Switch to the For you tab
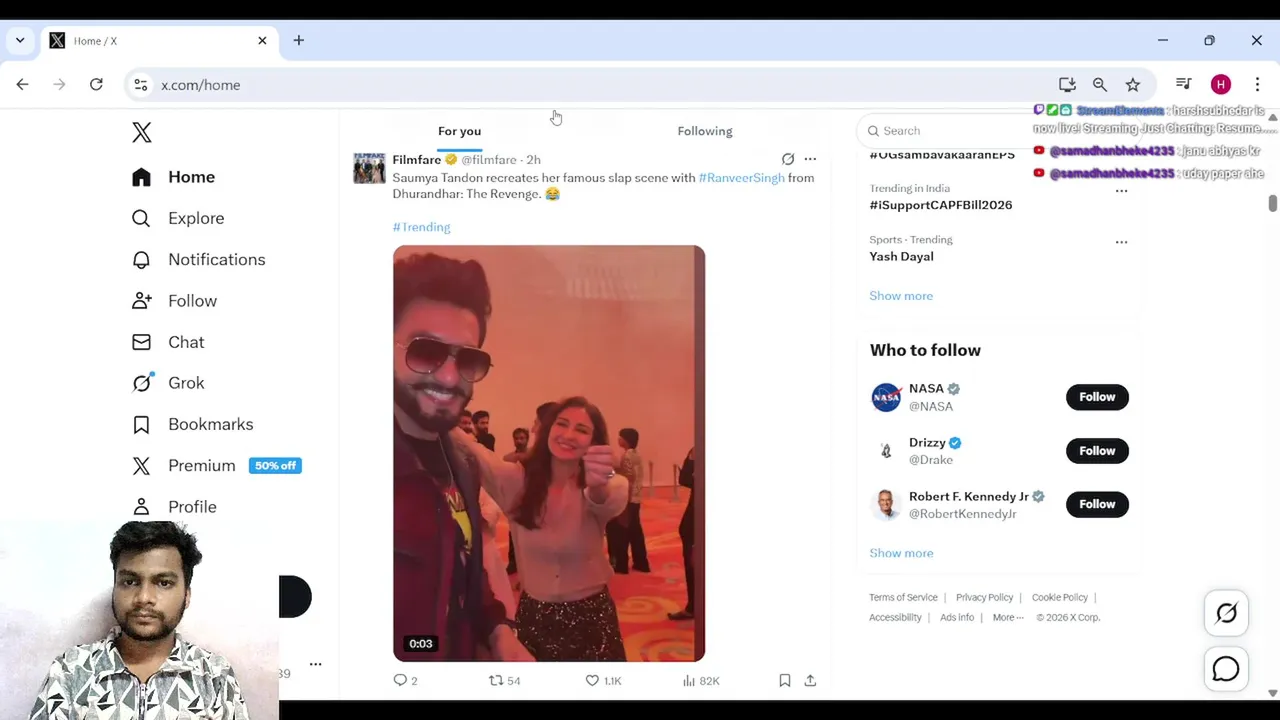 [459, 131]
